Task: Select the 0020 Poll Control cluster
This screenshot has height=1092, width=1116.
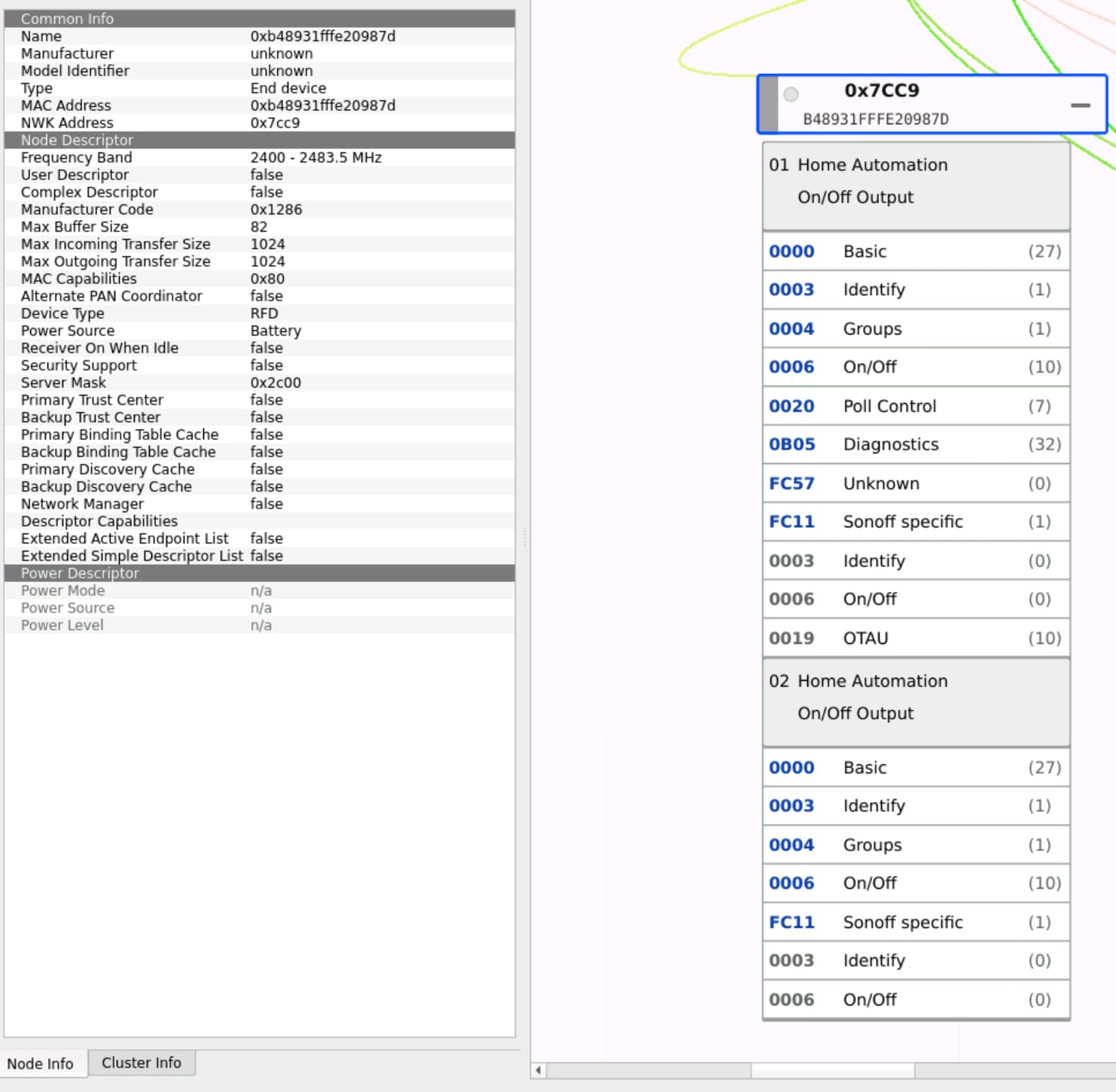Action: coord(915,406)
